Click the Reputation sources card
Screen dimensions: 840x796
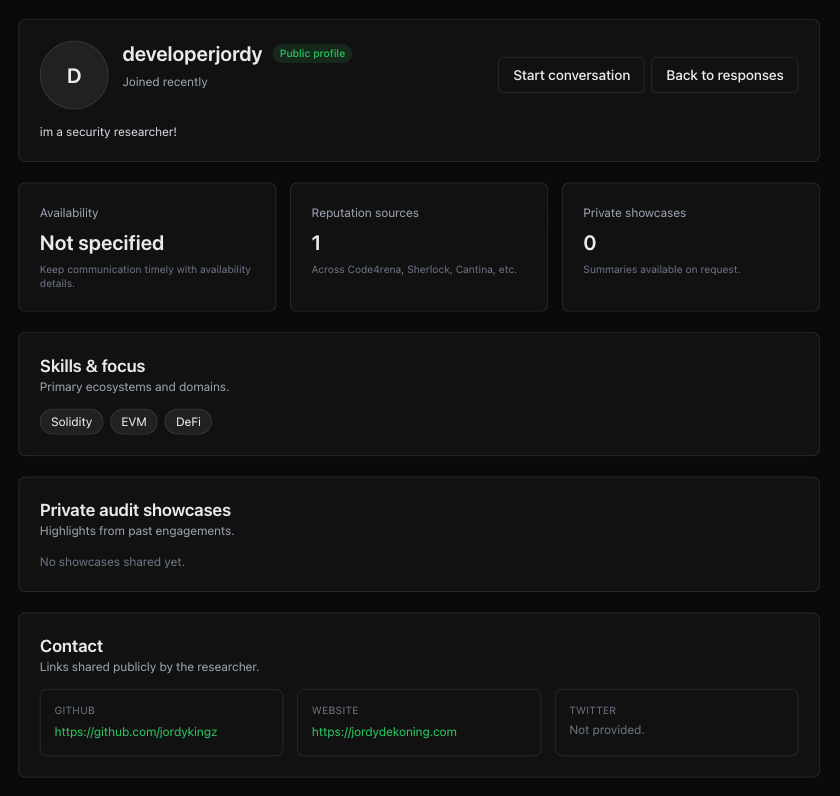click(419, 246)
